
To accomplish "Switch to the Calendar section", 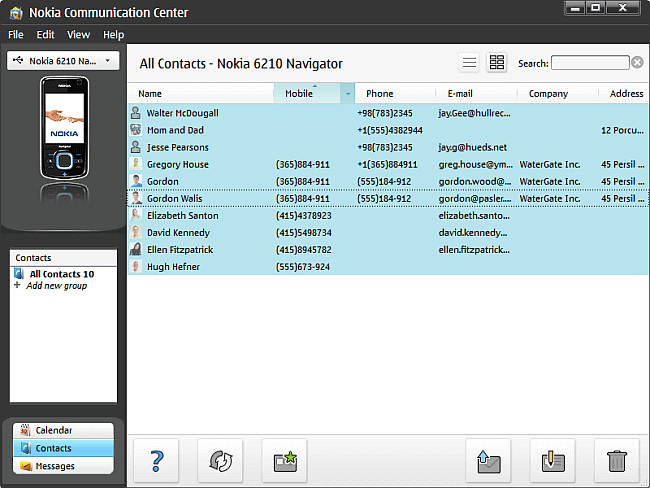I will point(63,430).
